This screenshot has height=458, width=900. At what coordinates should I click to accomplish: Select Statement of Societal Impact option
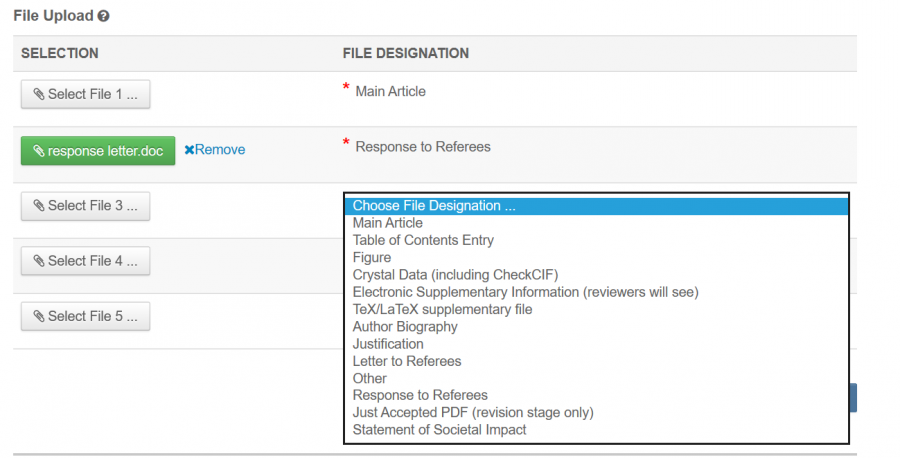(x=439, y=430)
